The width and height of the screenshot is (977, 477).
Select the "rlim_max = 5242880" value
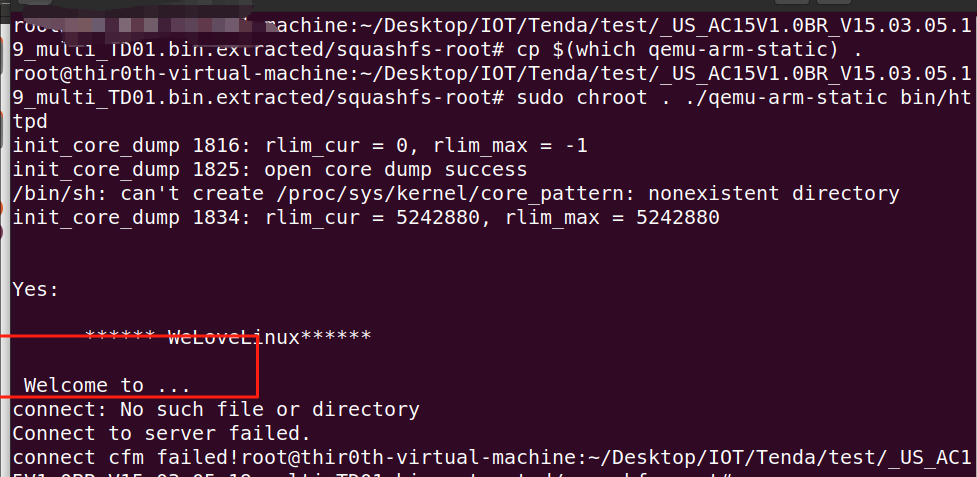click(x=612, y=217)
